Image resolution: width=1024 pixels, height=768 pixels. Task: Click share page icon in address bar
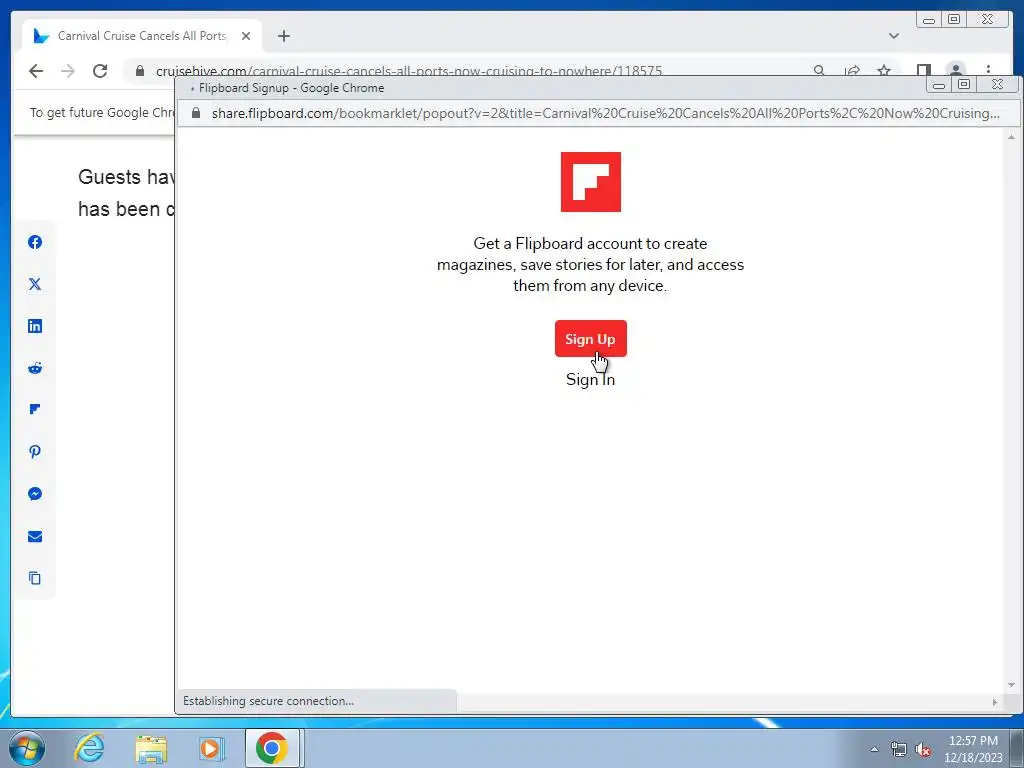tap(852, 70)
